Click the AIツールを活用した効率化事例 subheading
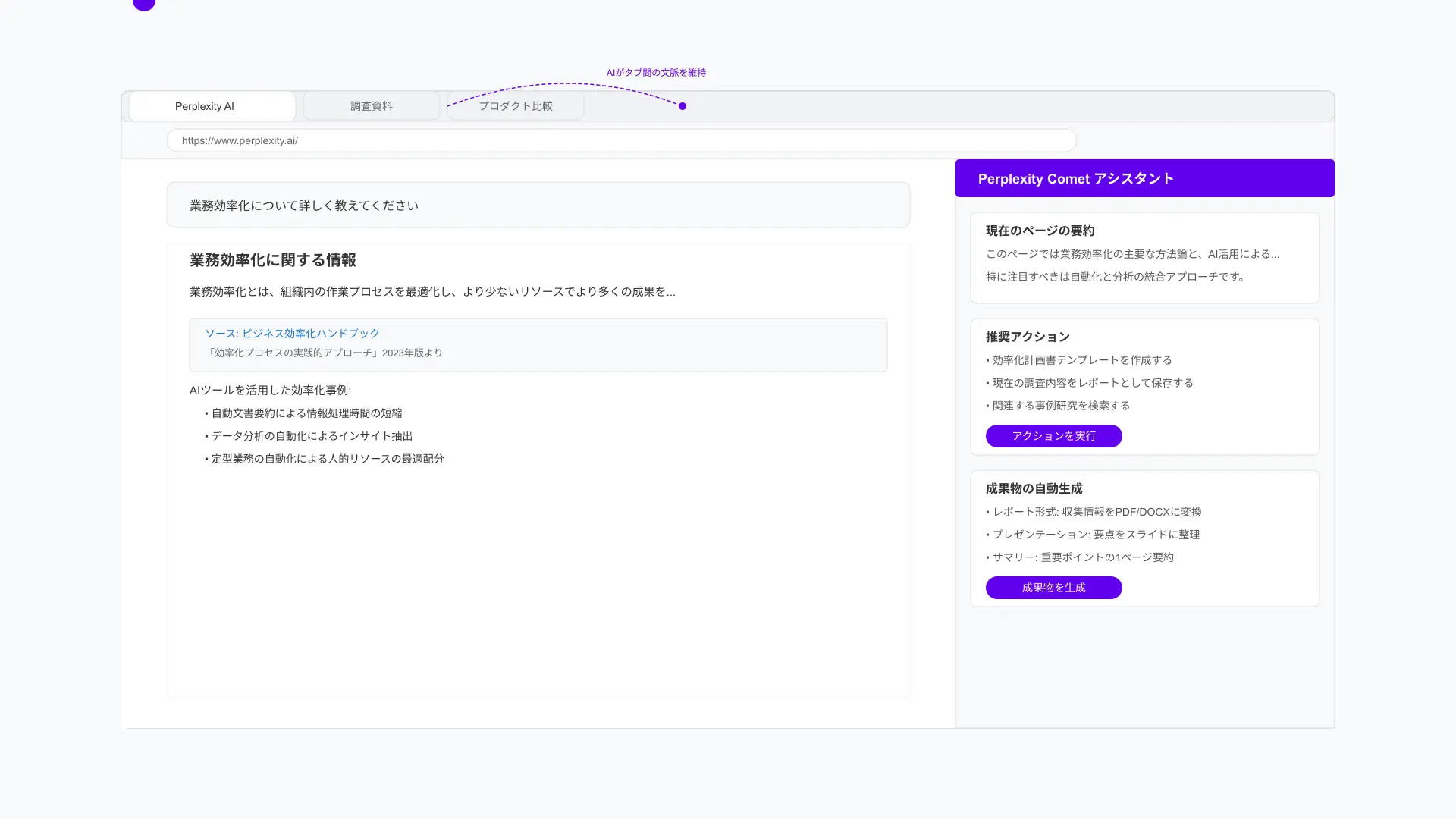Viewport: 1456px width, 819px height. (270, 391)
